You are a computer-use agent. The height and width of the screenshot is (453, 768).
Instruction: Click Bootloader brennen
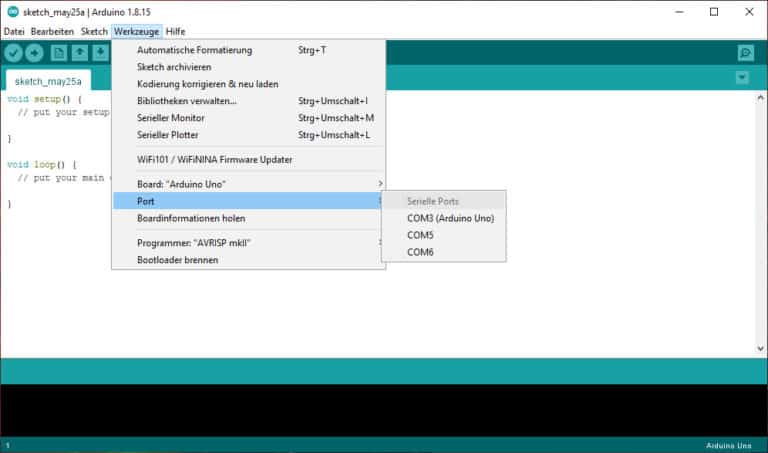click(177, 260)
